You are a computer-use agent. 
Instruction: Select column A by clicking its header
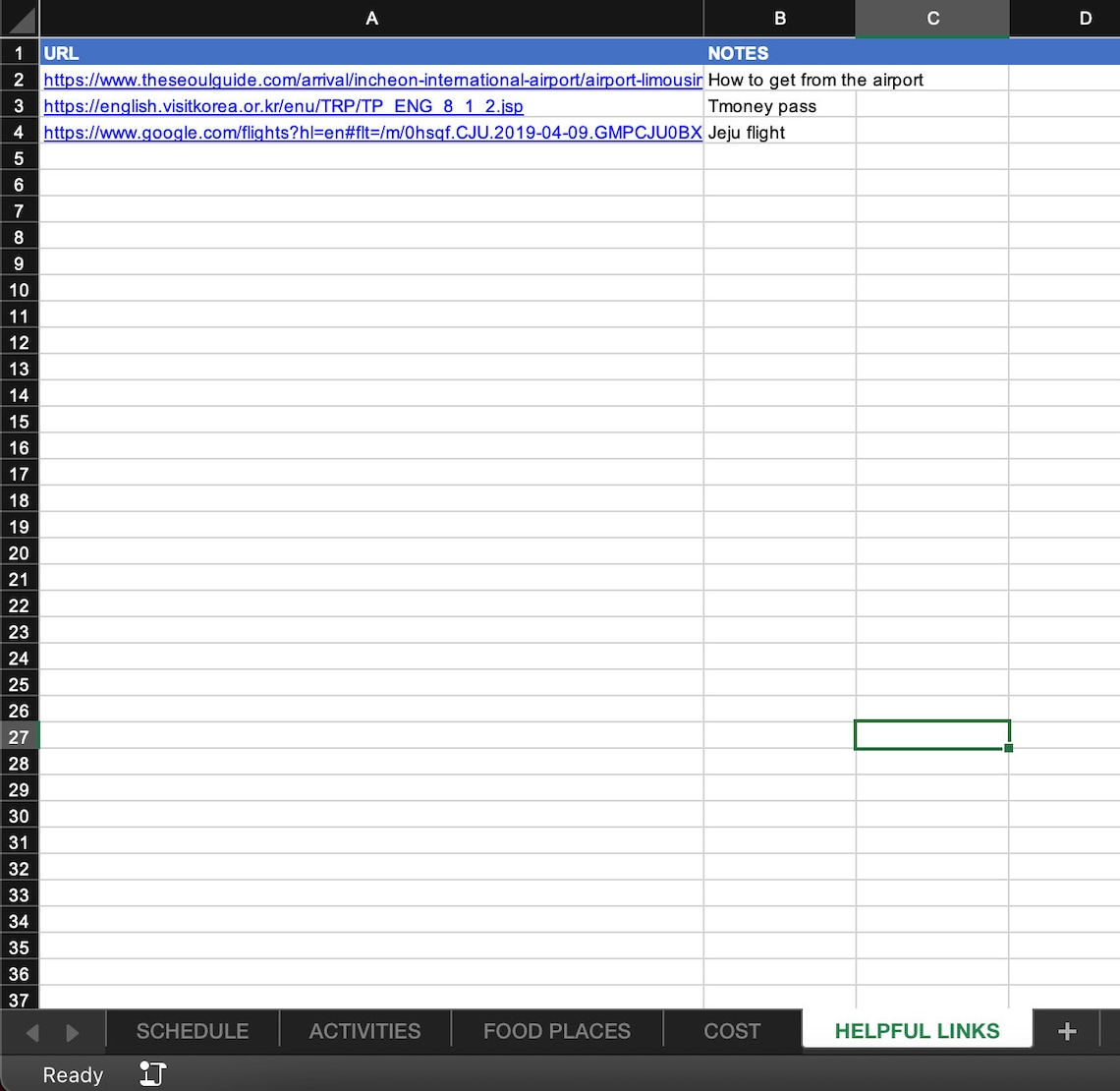tap(371, 18)
